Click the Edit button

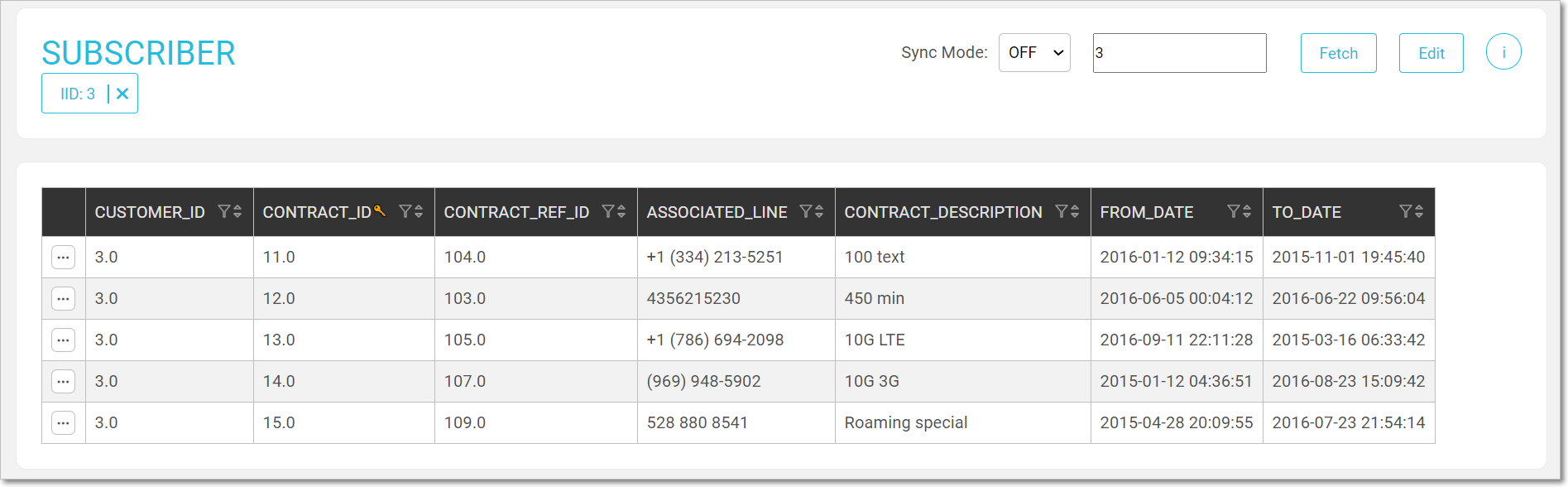(x=1431, y=53)
